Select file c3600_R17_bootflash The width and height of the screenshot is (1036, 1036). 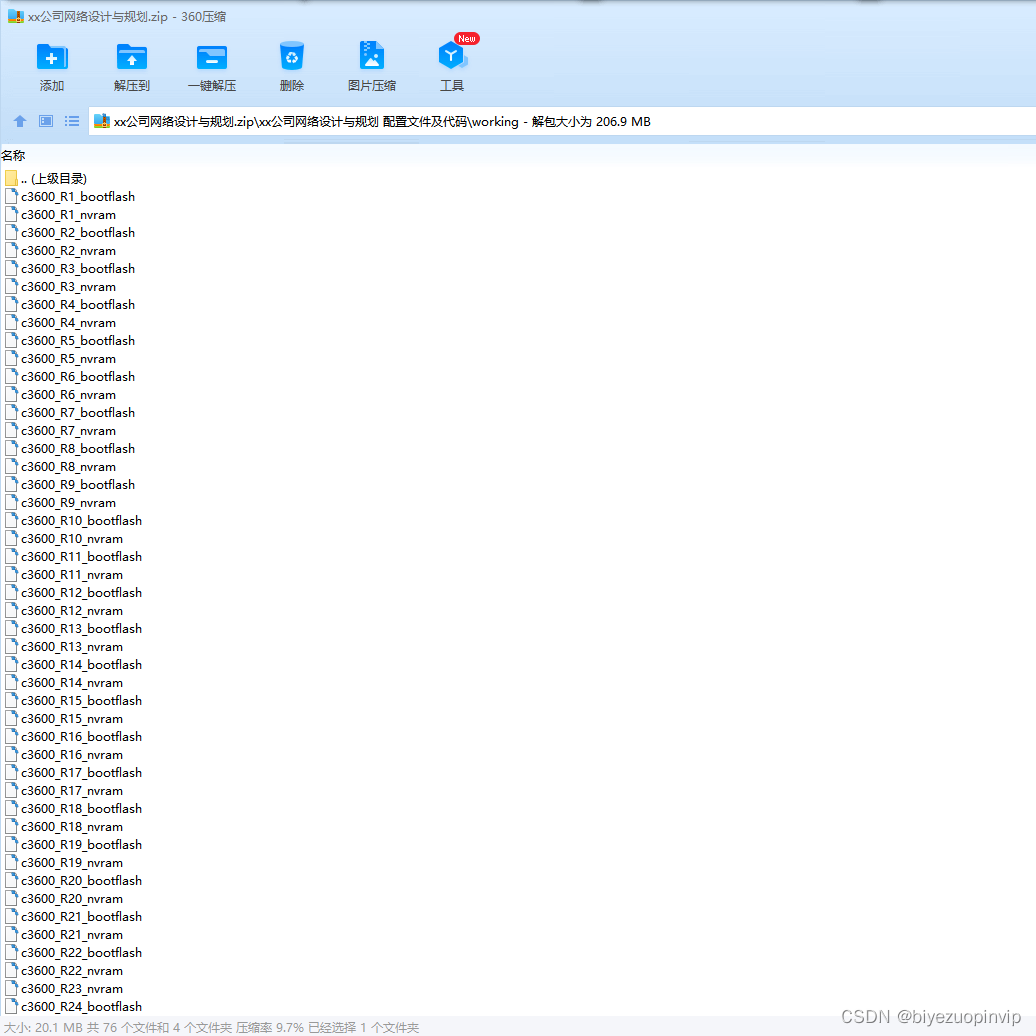(73, 773)
